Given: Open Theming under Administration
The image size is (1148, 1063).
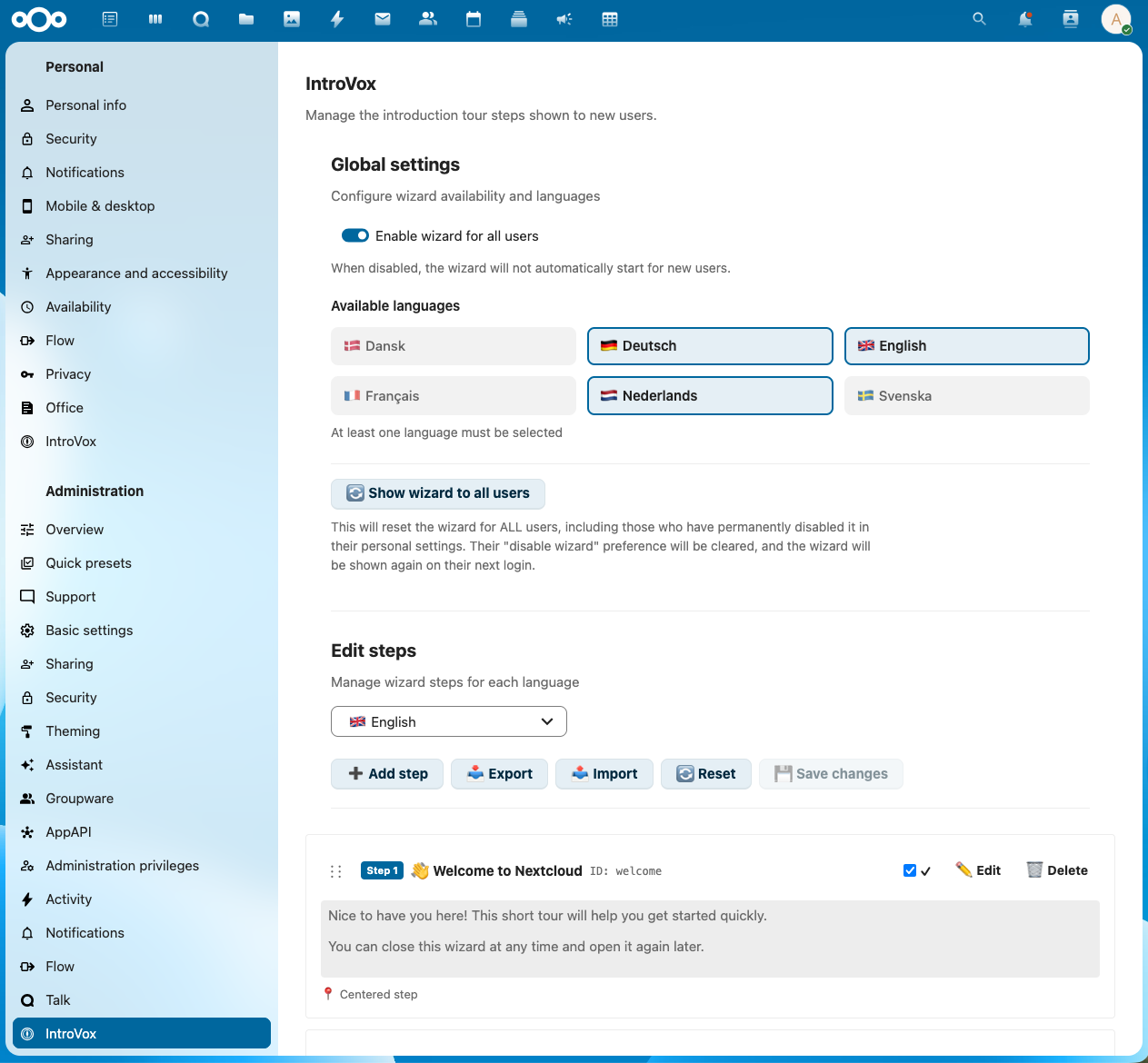Looking at the screenshot, I should click(x=72, y=730).
